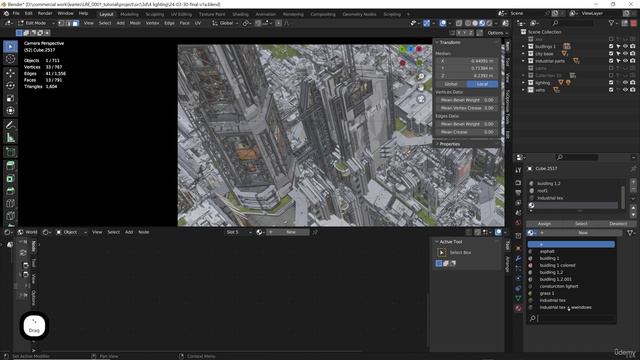This screenshot has width=640, height=360.
Task: Disable render for industrial parts collection
Action: [633, 61]
